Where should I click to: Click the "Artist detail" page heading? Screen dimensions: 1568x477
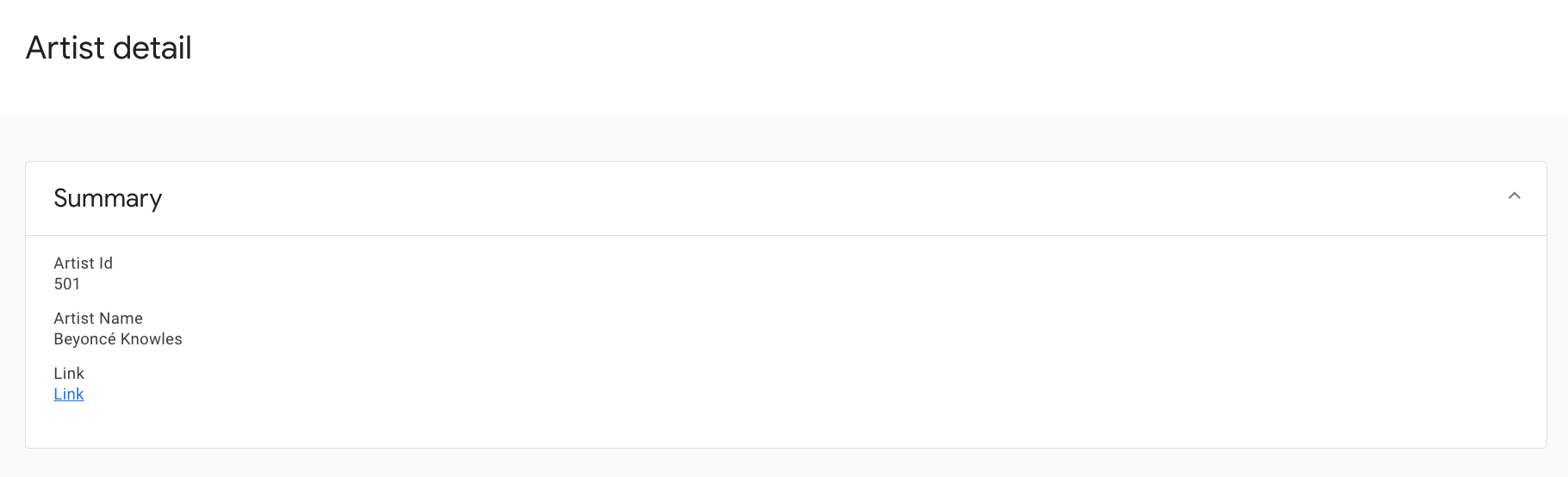[x=109, y=48]
